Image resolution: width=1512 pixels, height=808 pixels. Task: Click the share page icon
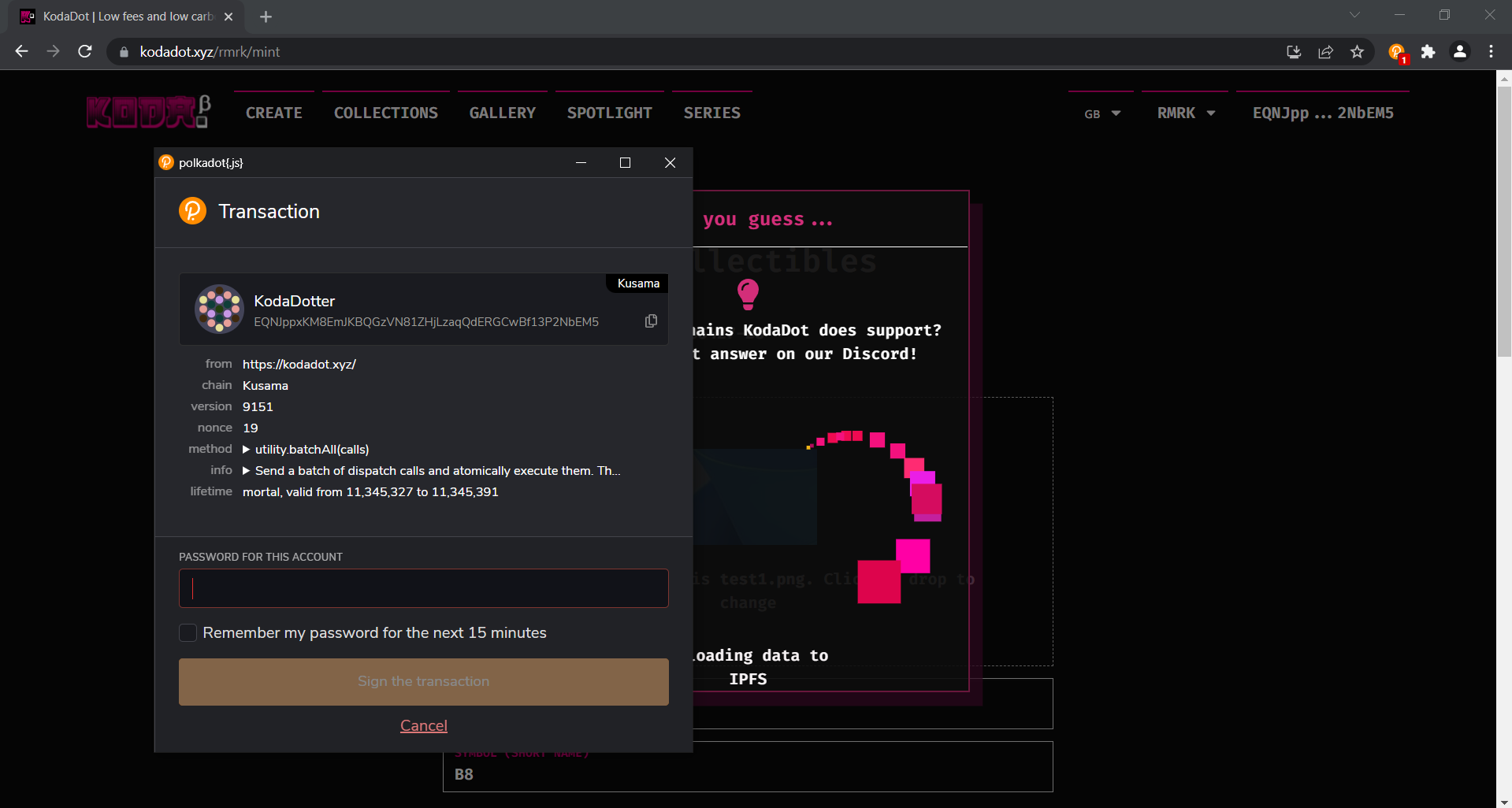click(1325, 52)
